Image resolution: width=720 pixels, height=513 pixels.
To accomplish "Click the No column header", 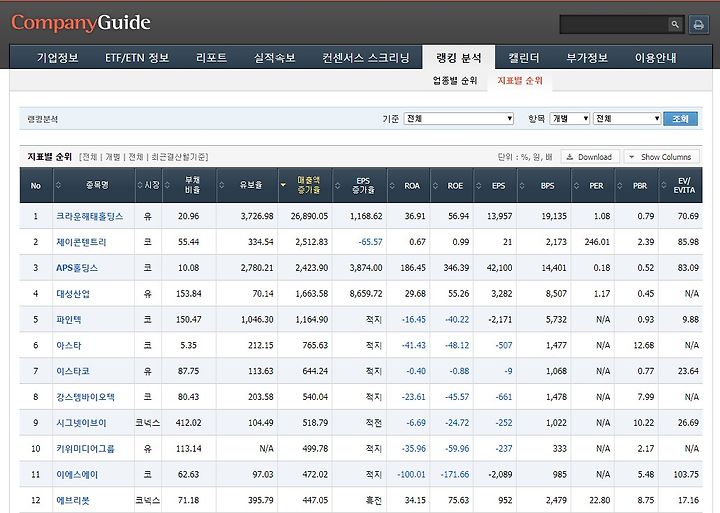I will coord(36,186).
